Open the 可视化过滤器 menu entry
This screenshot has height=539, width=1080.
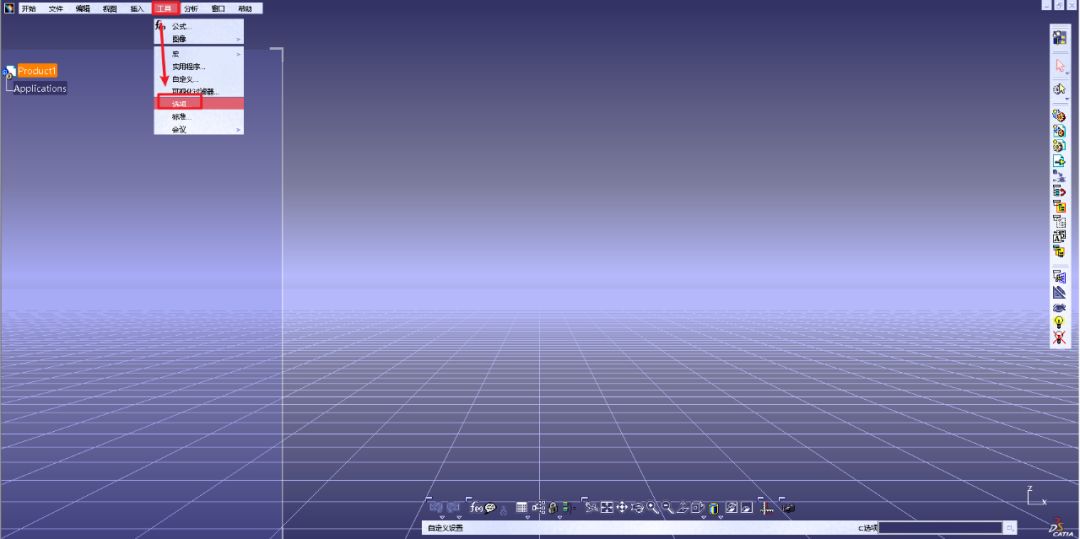(x=198, y=92)
